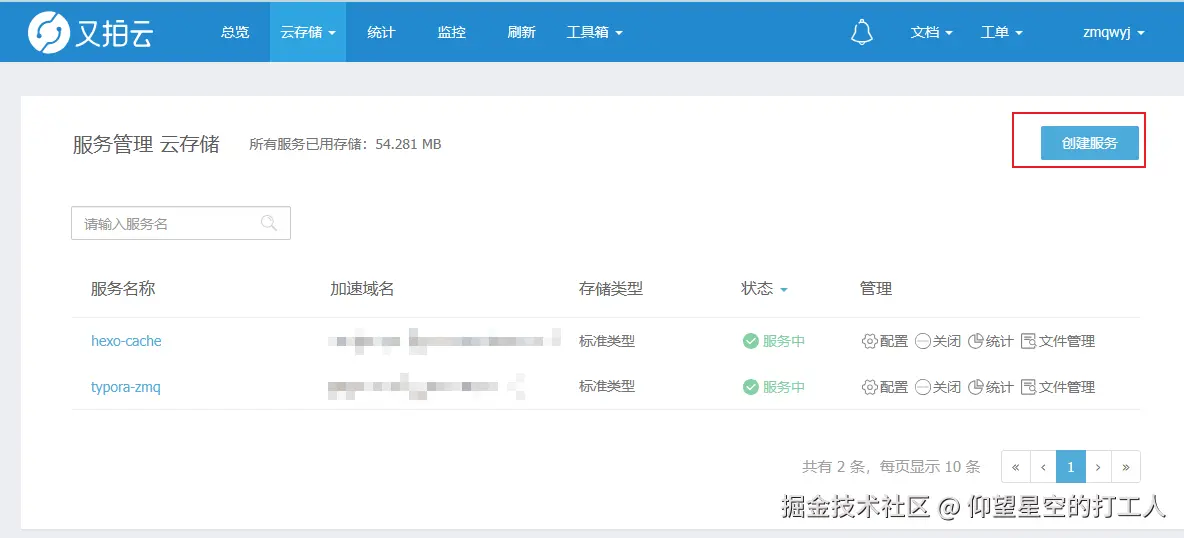Click green status check for hexo-cache
The image size is (1184, 538).
(x=750, y=342)
